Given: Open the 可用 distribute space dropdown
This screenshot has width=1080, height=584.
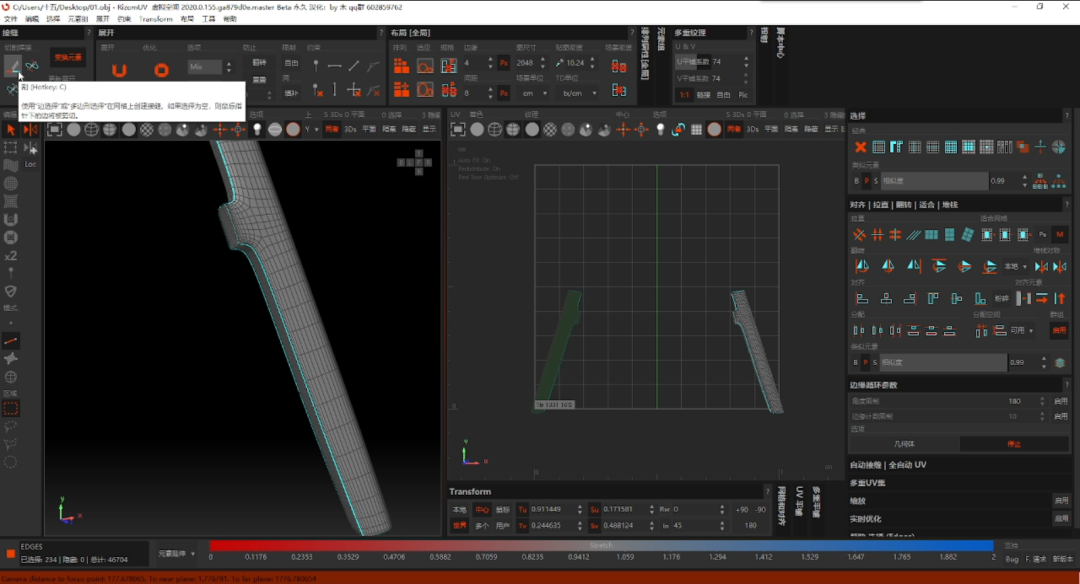Looking at the screenshot, I should point(1022,331).
